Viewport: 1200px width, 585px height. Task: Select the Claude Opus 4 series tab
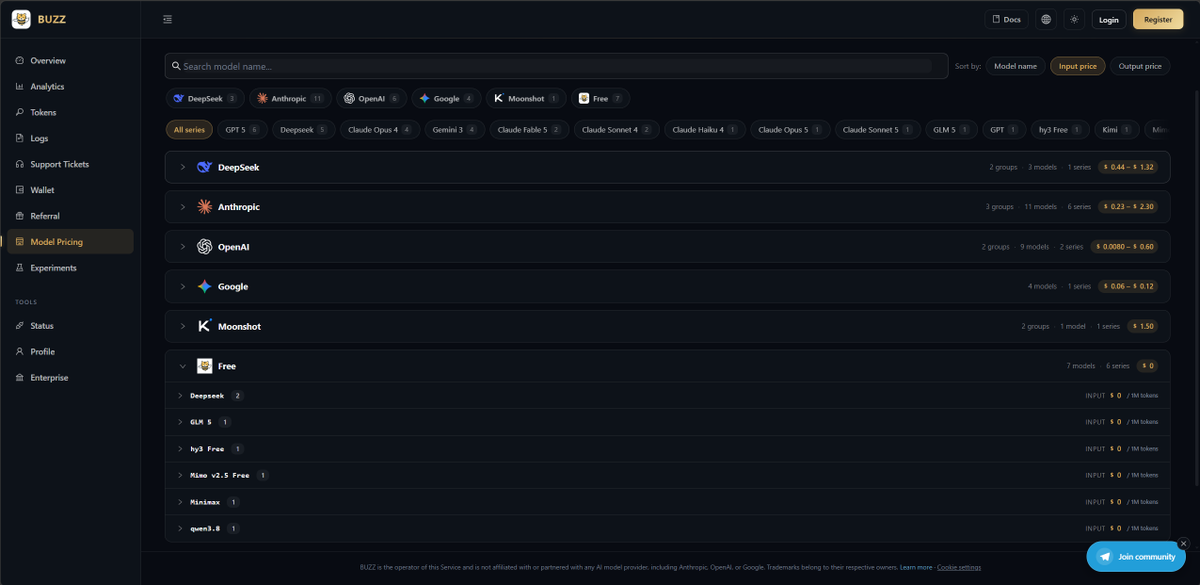point(380,130)
